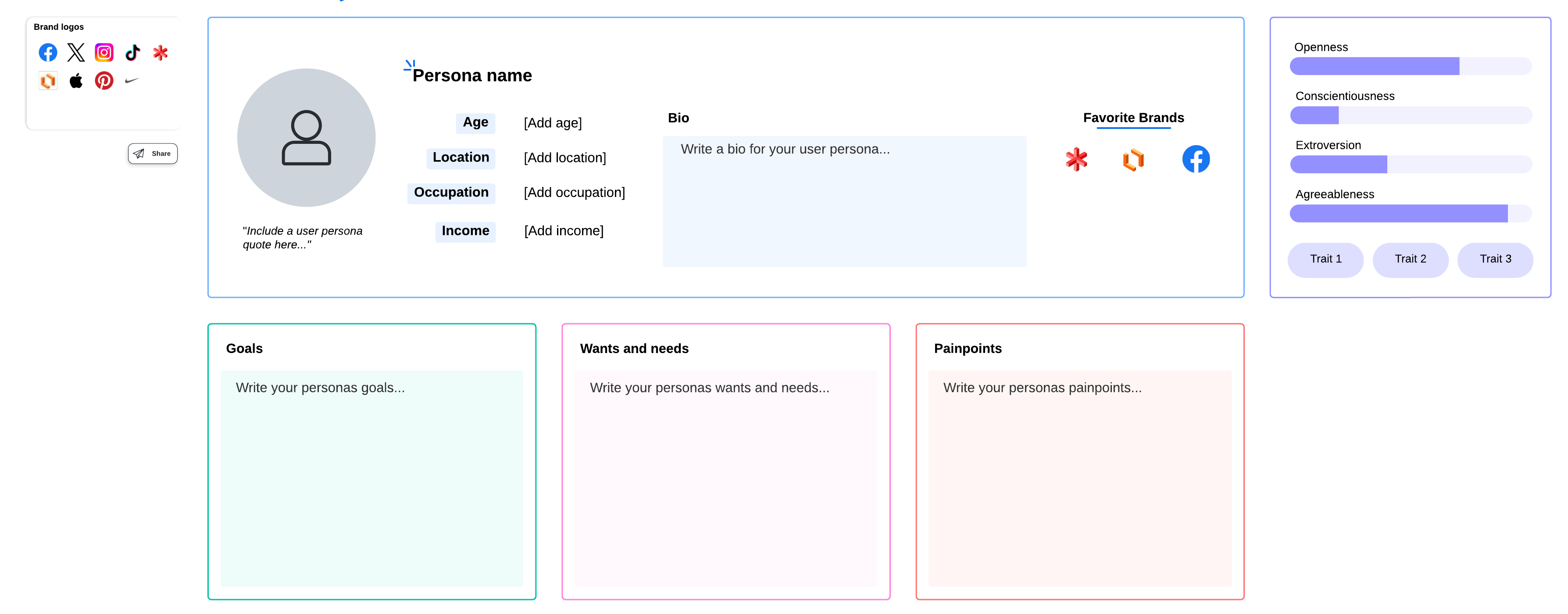The image size is (1568, 614).
Task: Click the red asterisk logo in Brand logos
Action: (161, 52)
